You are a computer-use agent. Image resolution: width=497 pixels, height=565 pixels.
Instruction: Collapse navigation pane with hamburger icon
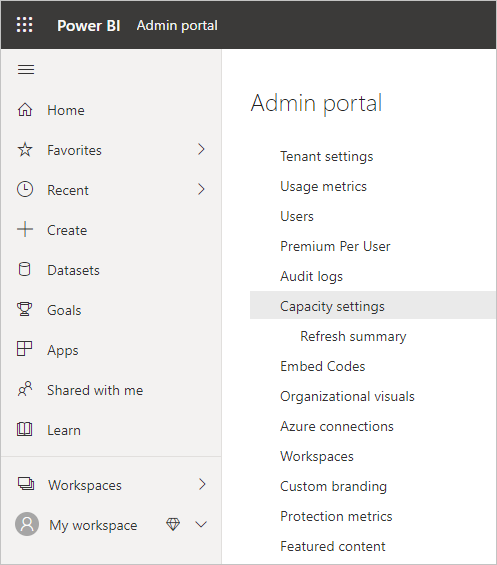pos(26,69)
